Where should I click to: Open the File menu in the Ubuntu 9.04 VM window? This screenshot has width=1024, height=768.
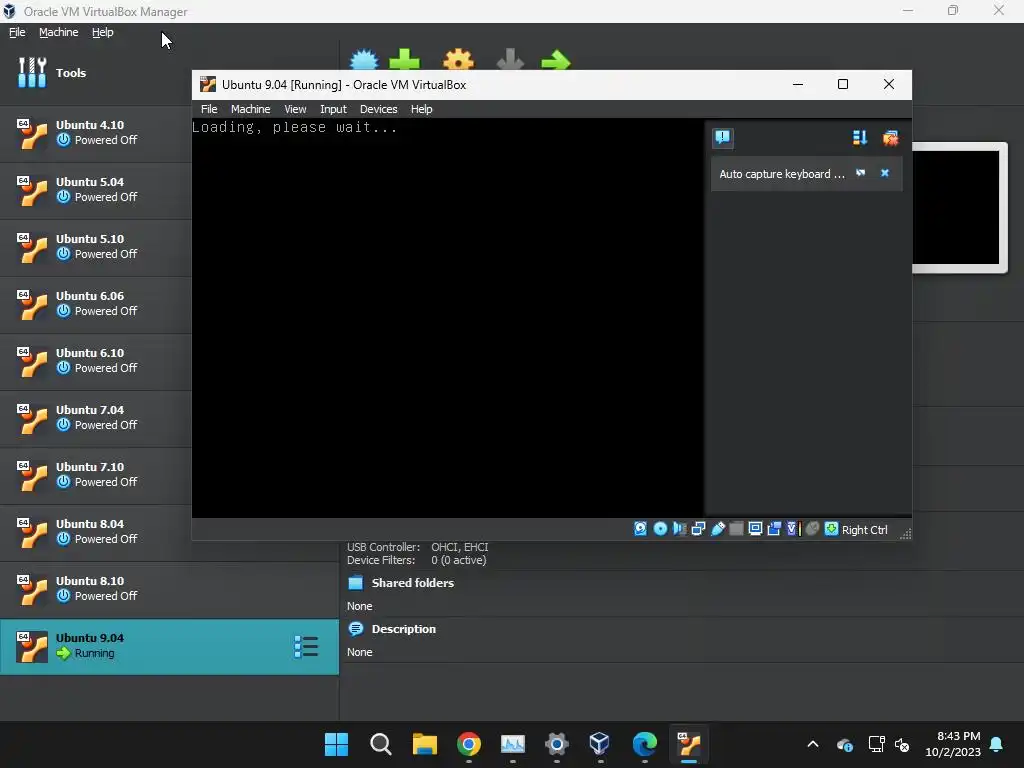tap(209, 109)
